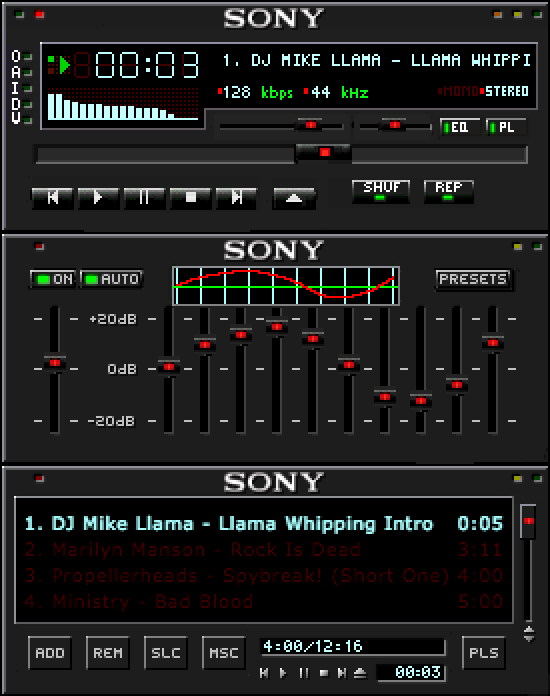Click yellow windowshade icon in equalizer titlebar
This screenshot has height=696, width=550.
tap(518, 246)
